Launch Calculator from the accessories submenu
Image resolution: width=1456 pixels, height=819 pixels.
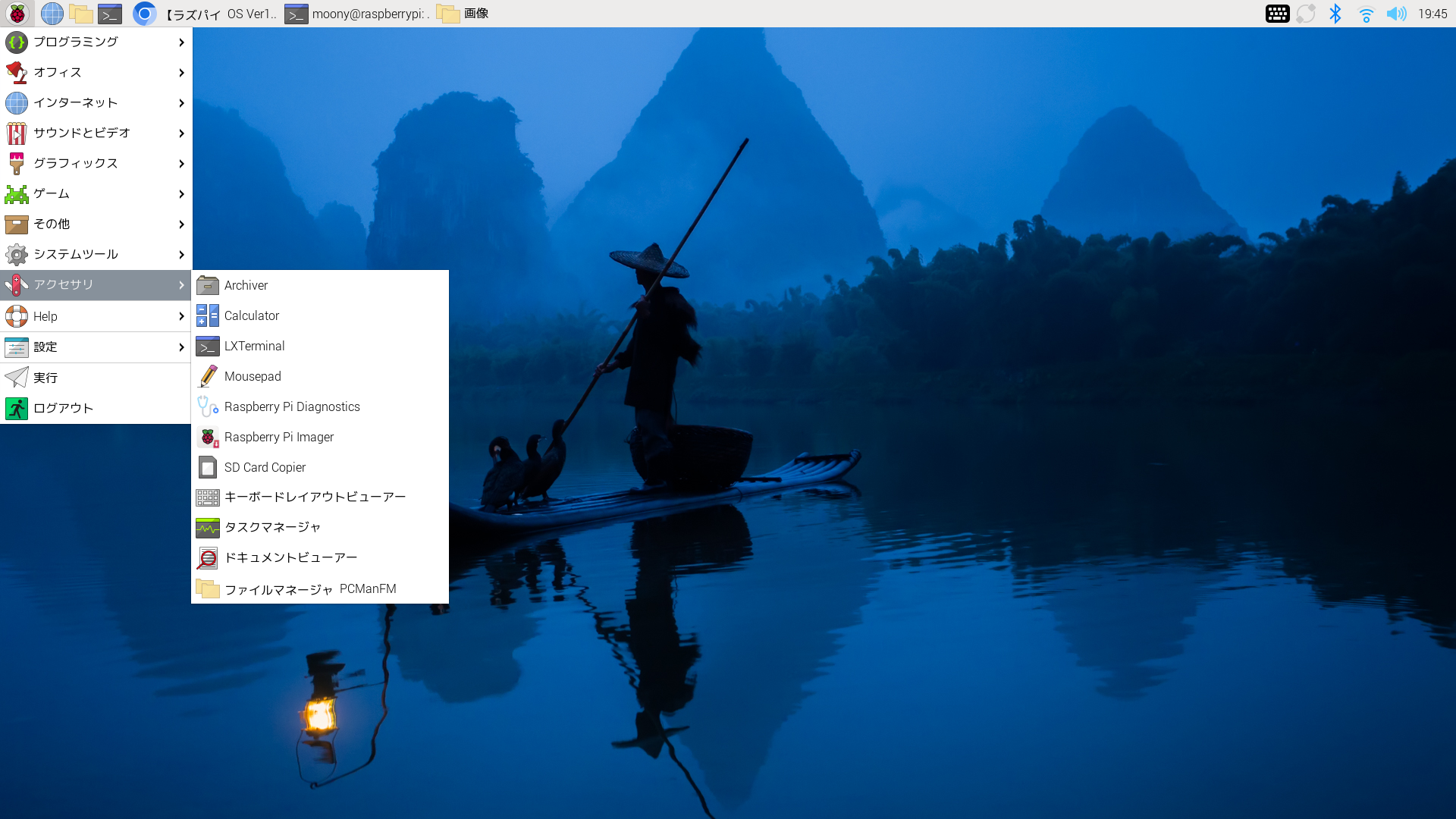click(x=252, y=315)
